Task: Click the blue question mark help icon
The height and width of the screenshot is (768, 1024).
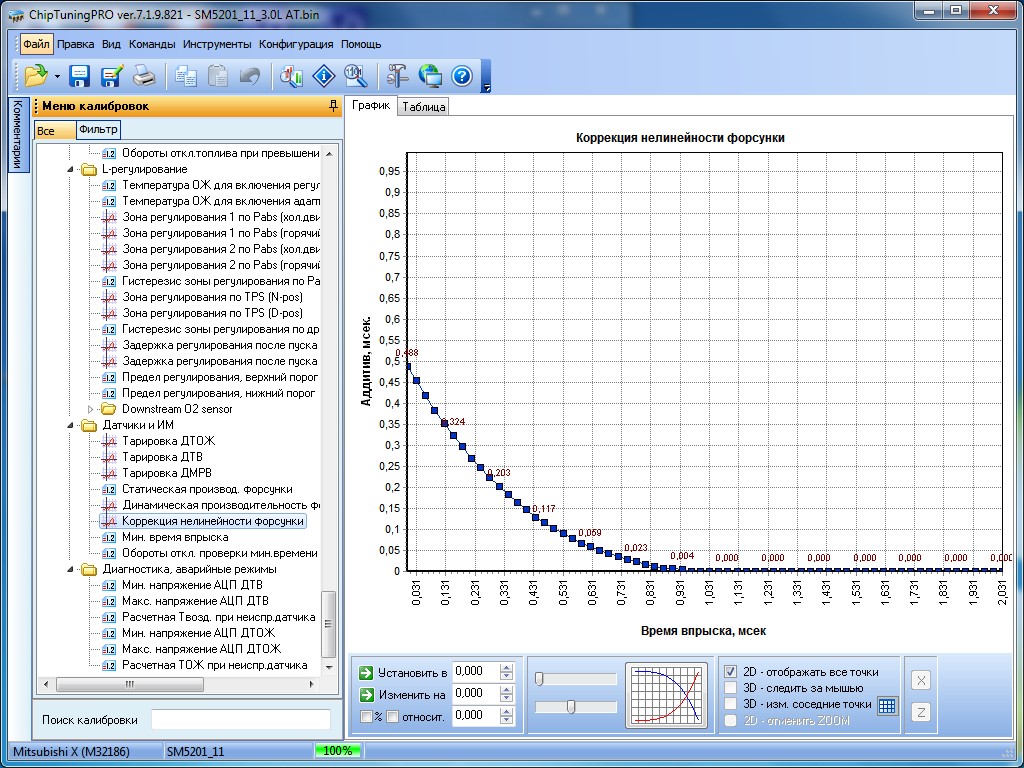Action: [461, 76]
